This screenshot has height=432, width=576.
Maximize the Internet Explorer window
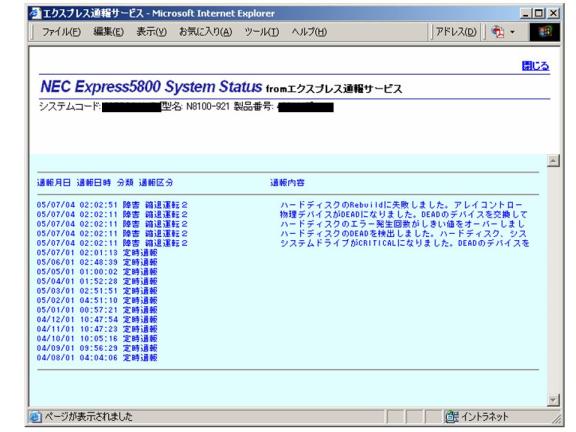pyautogui.click(x=539, y=14)
